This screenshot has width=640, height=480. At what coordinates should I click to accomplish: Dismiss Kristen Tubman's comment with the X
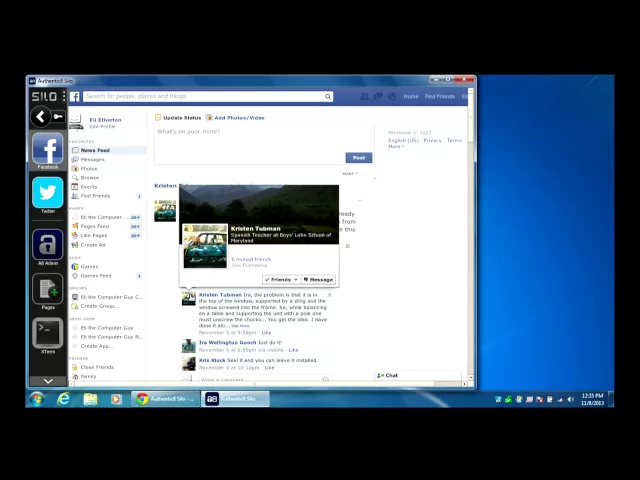pyautogui.click(x=329, y=295)
